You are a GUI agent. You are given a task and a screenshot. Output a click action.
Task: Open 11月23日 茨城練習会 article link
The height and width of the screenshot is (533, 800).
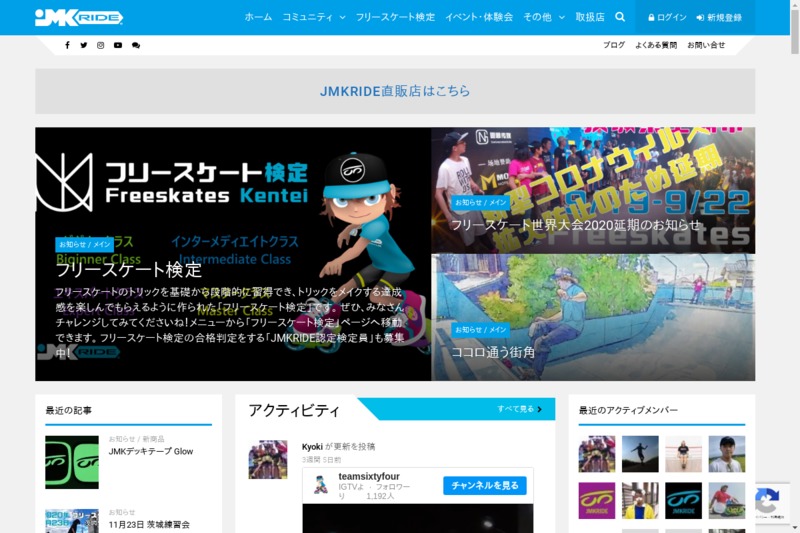(x=149, y=524)
